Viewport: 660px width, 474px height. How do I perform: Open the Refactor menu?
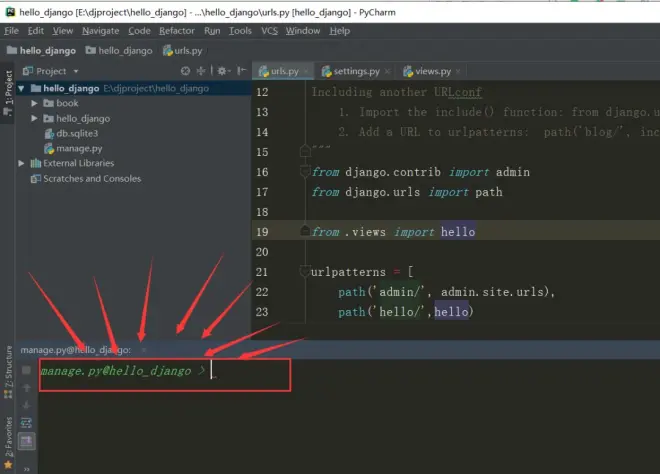coord(177,31)
